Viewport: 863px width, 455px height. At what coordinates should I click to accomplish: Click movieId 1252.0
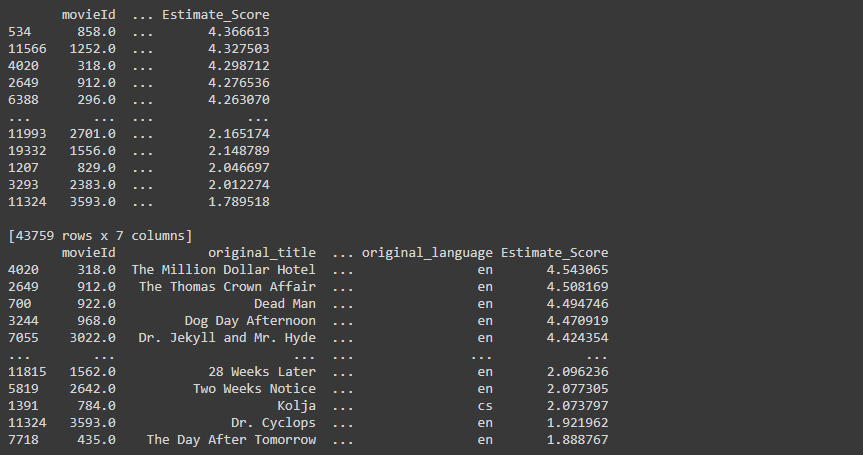tap(92, 49)
